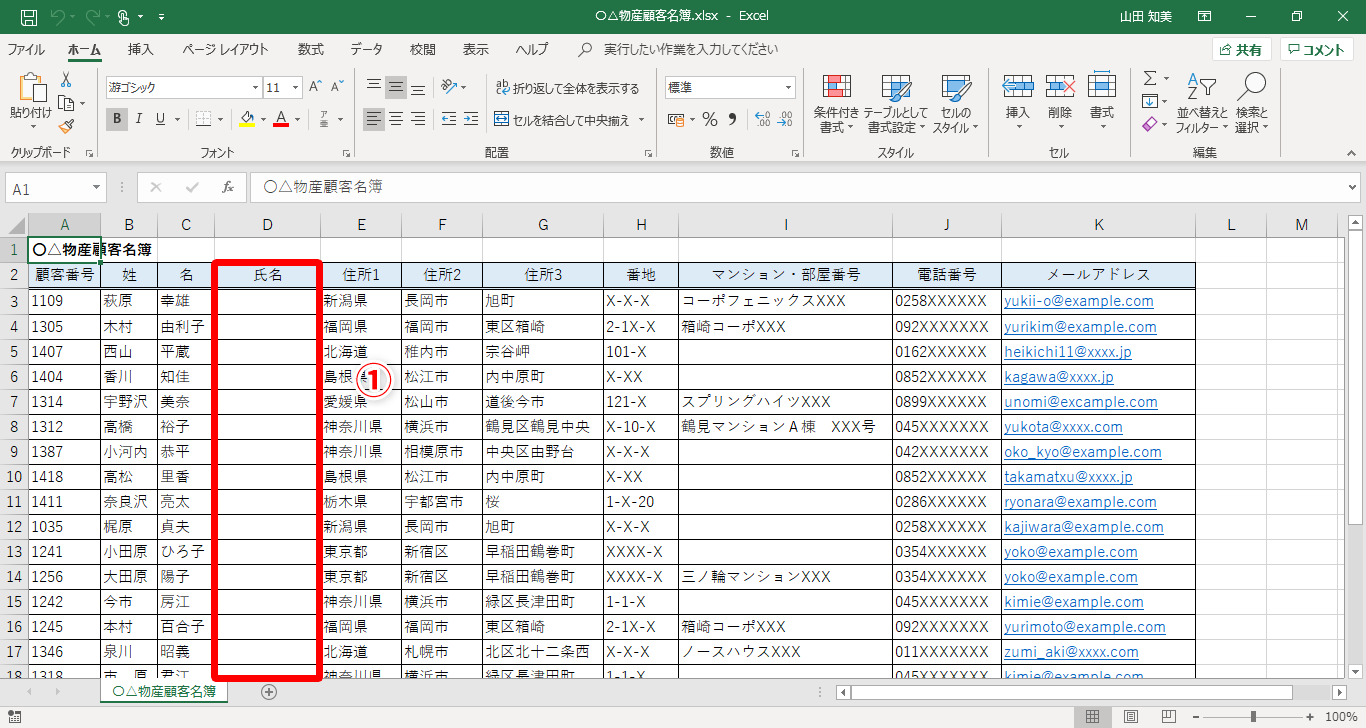Open Conditional Formatting (条件付き書式)
Image resolution: width=1366 pixels, height=728 pixels.
point(836,104)
